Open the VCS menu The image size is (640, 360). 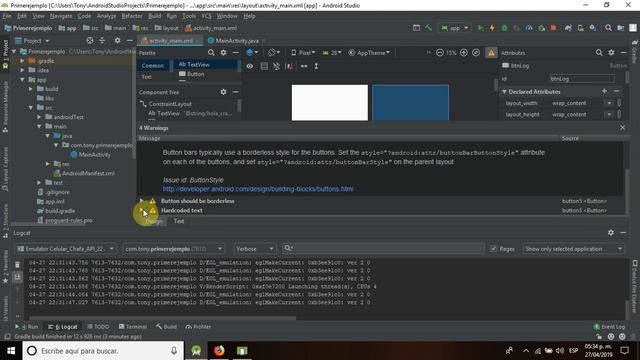[x=206, y=16]
